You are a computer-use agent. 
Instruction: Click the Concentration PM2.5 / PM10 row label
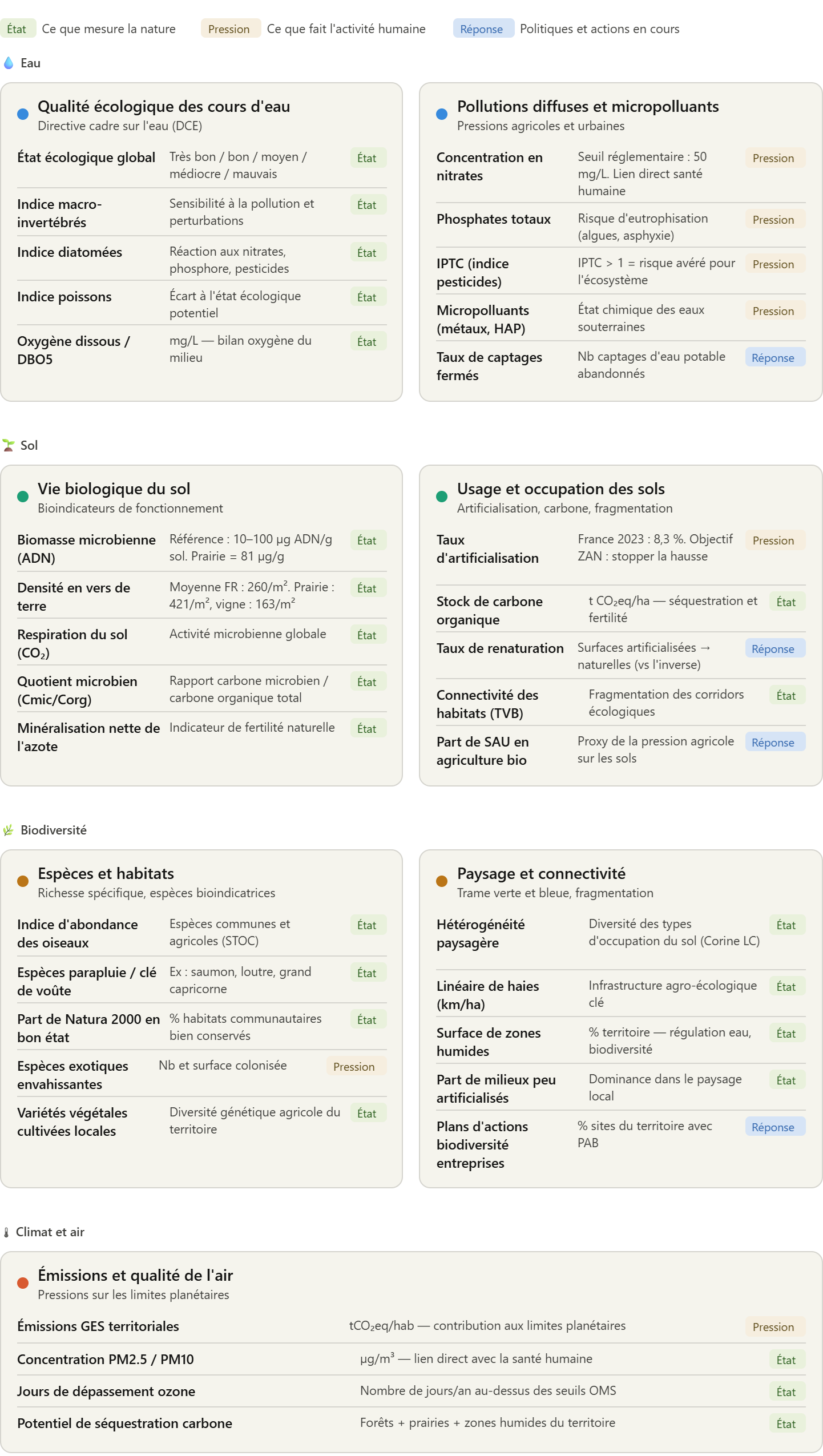pyautogui.click(x=106, y=1360)
